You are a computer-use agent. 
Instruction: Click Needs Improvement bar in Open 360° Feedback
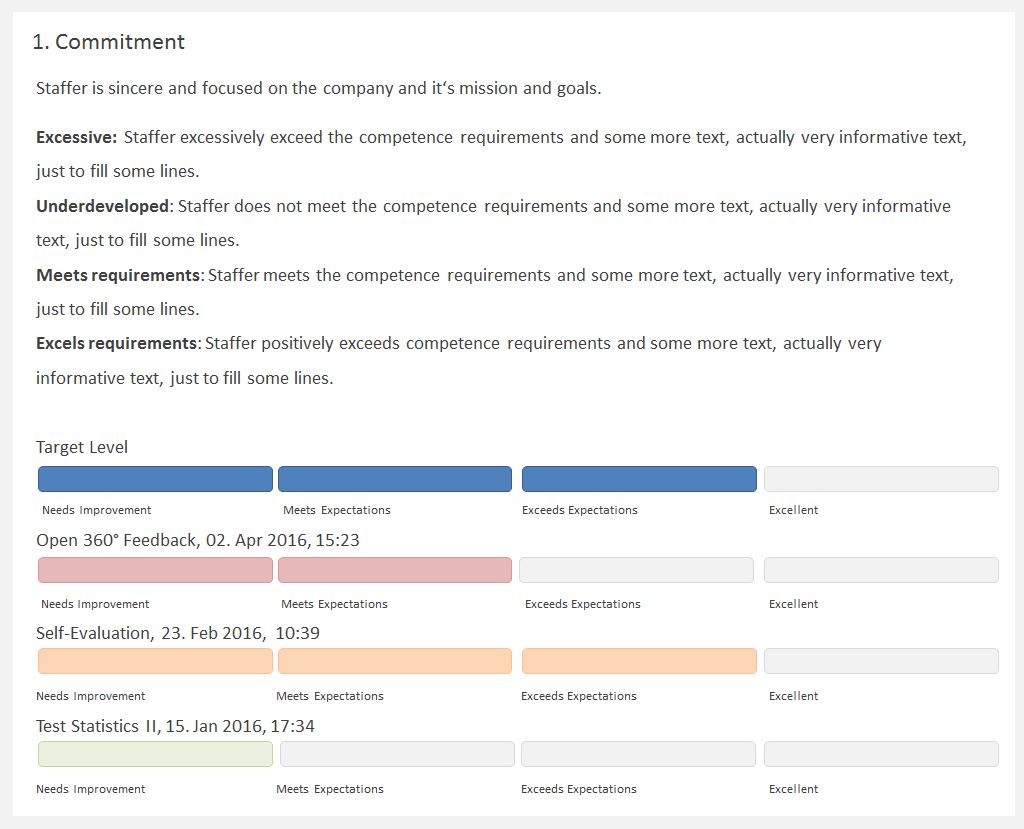pos(155,570)
